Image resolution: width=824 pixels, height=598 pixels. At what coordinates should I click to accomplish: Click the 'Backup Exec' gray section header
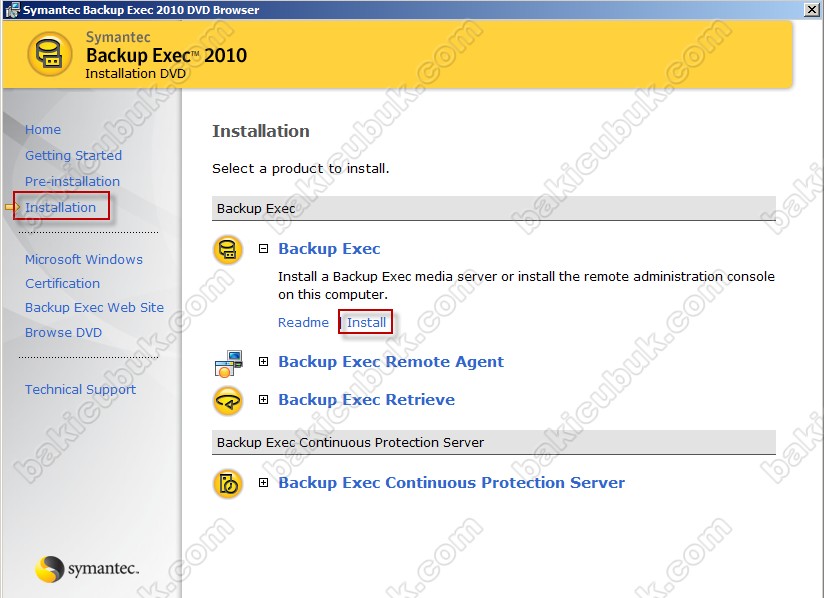point(494,209)
